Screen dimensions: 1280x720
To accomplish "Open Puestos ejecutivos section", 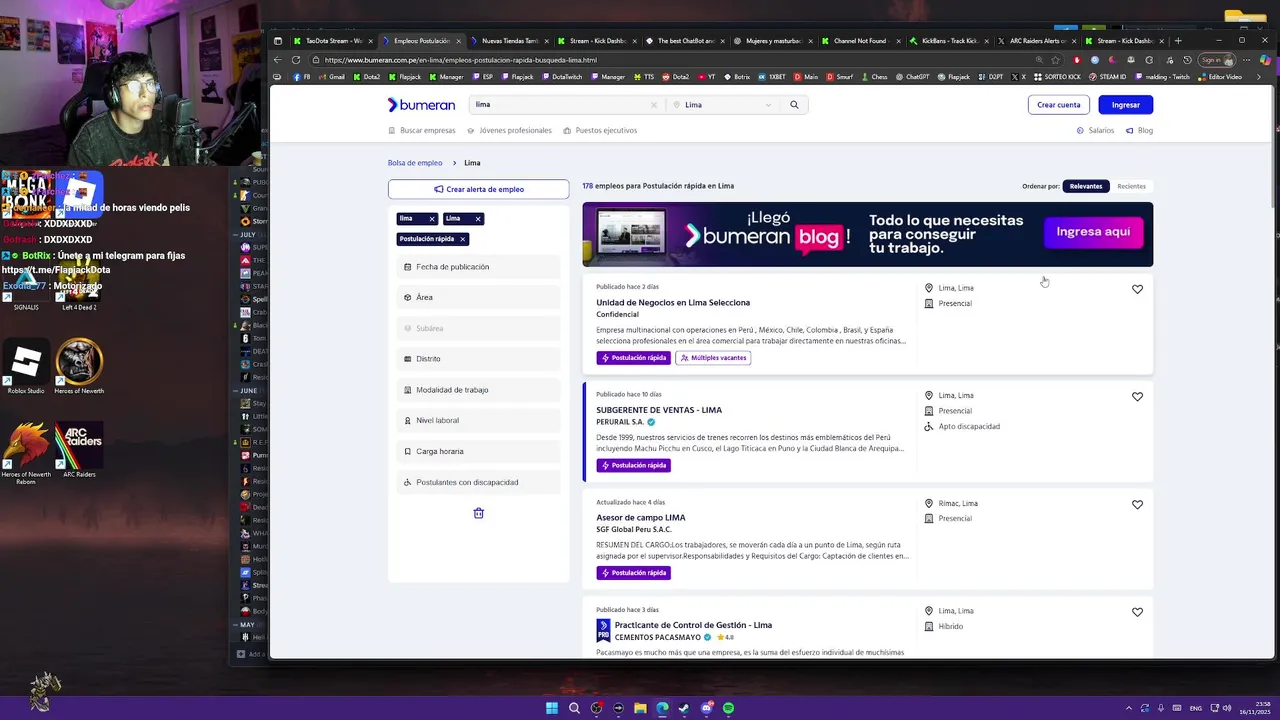I will (x=600, y=130).
